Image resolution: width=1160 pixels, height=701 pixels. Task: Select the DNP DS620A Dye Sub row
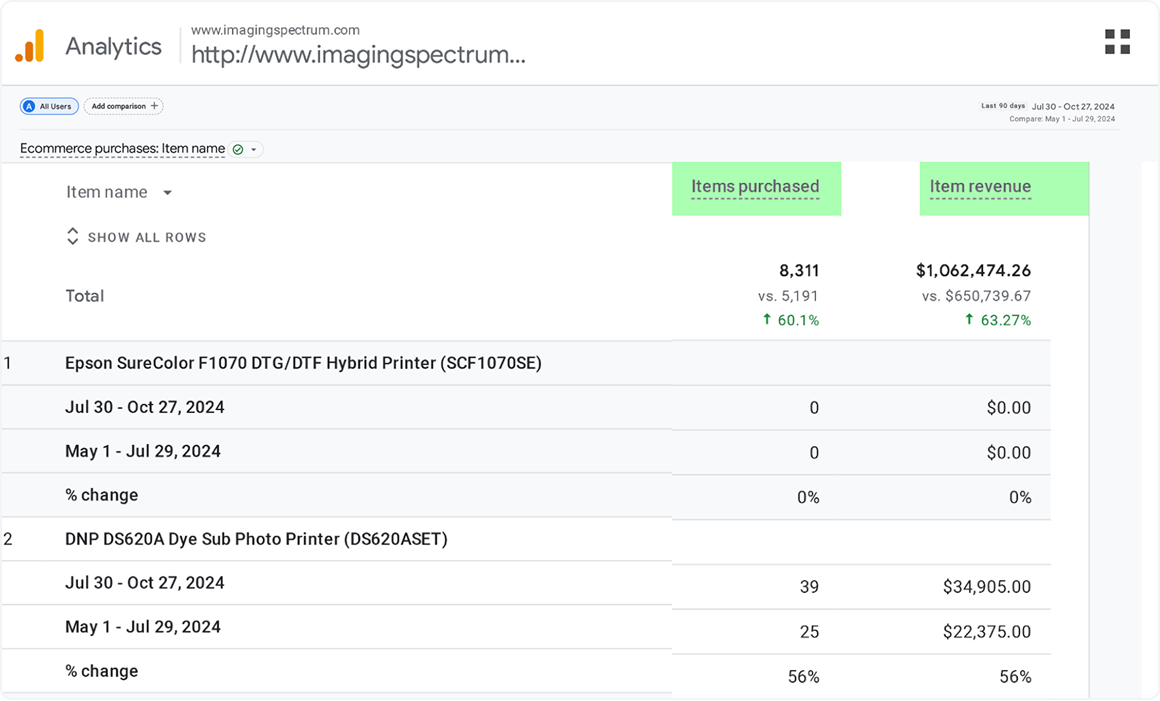256,539
